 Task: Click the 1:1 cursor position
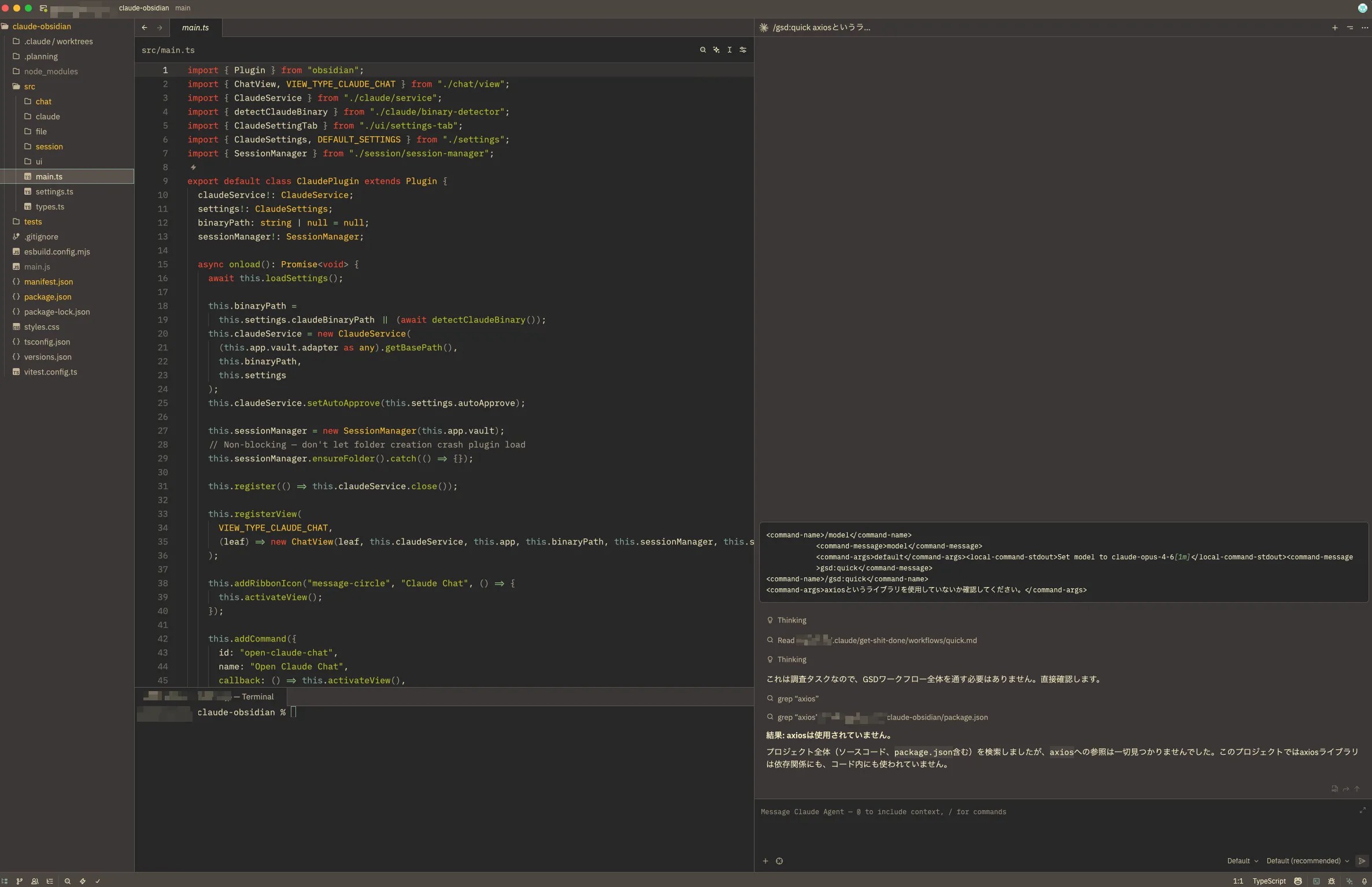1238,881
